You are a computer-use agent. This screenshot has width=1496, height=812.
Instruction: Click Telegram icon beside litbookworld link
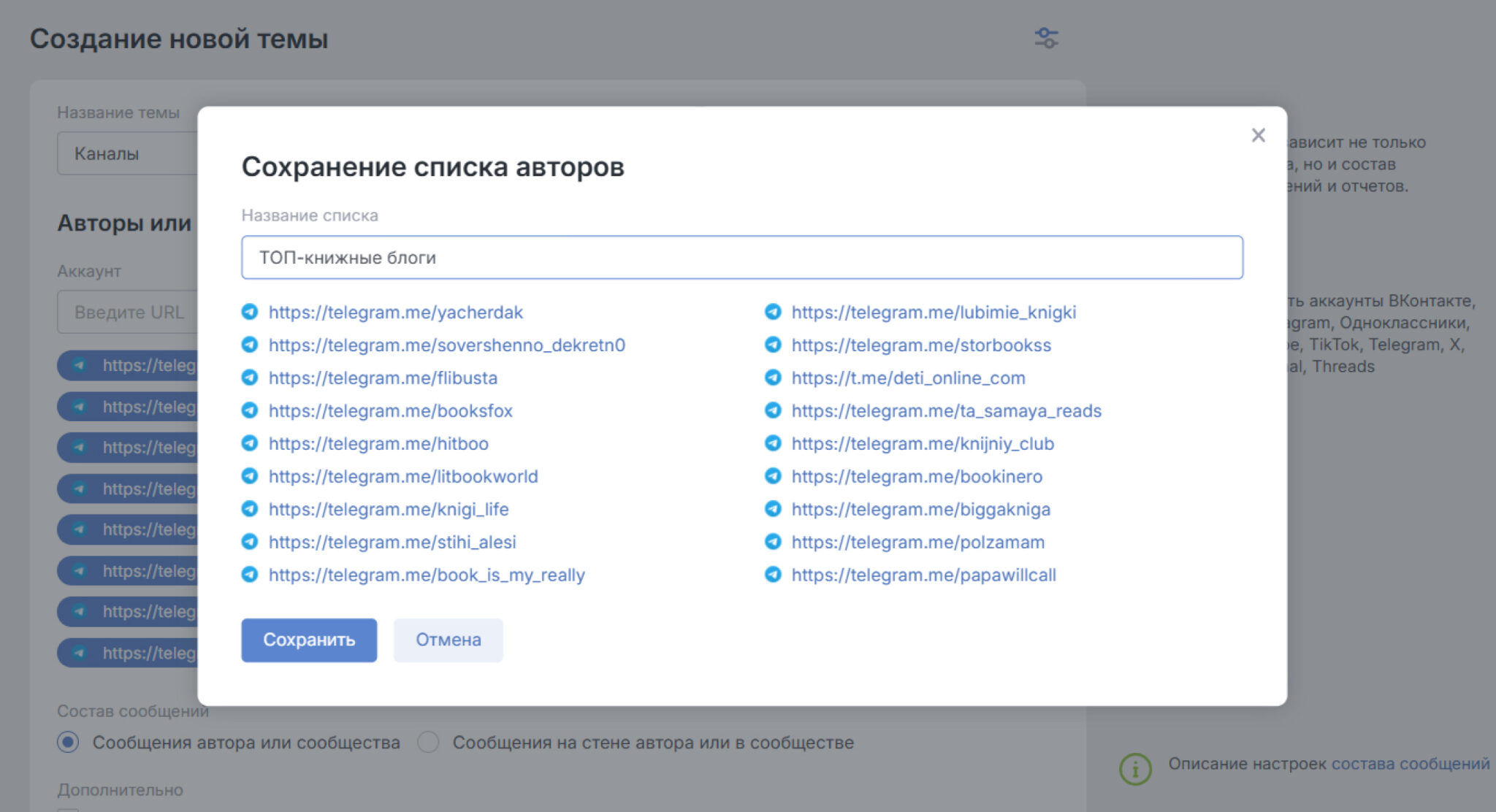pos(250,476)
